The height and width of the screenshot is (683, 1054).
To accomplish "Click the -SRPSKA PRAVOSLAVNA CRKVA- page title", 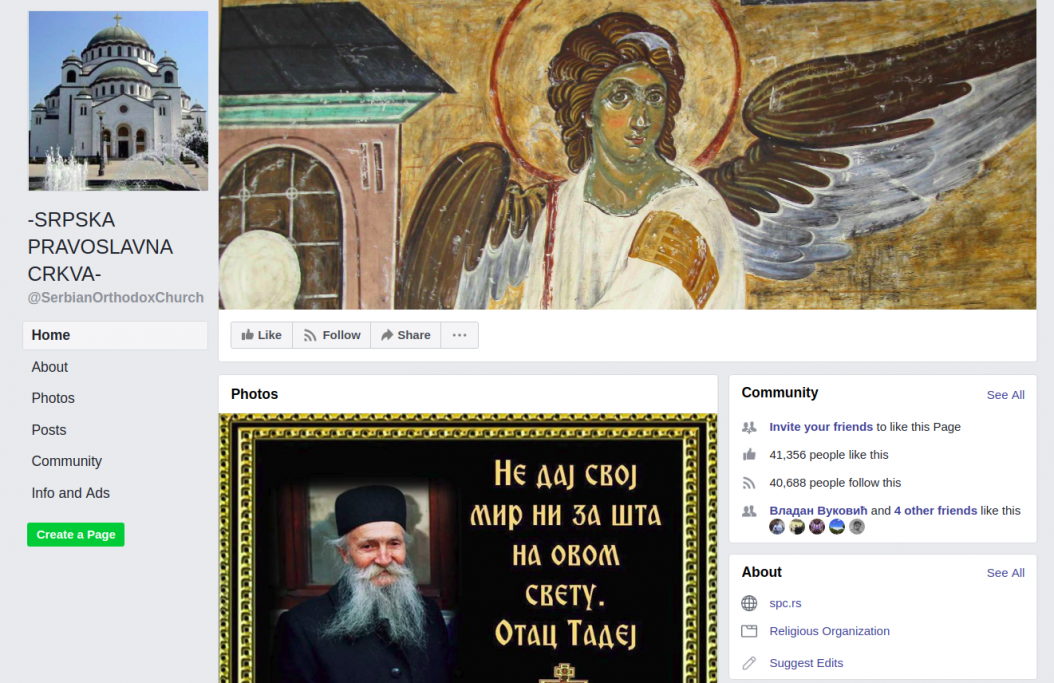I will 100,247.
